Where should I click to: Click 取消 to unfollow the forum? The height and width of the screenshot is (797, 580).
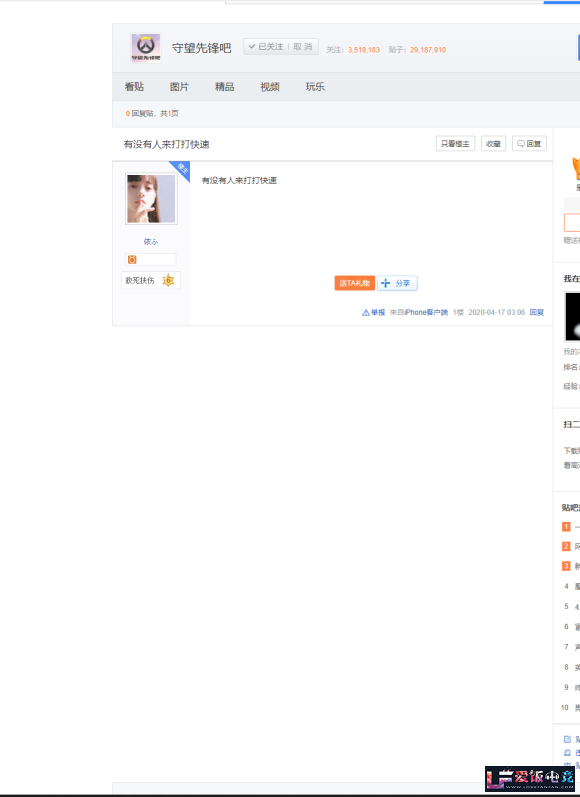pyautogui.click(x=303, y=46)
